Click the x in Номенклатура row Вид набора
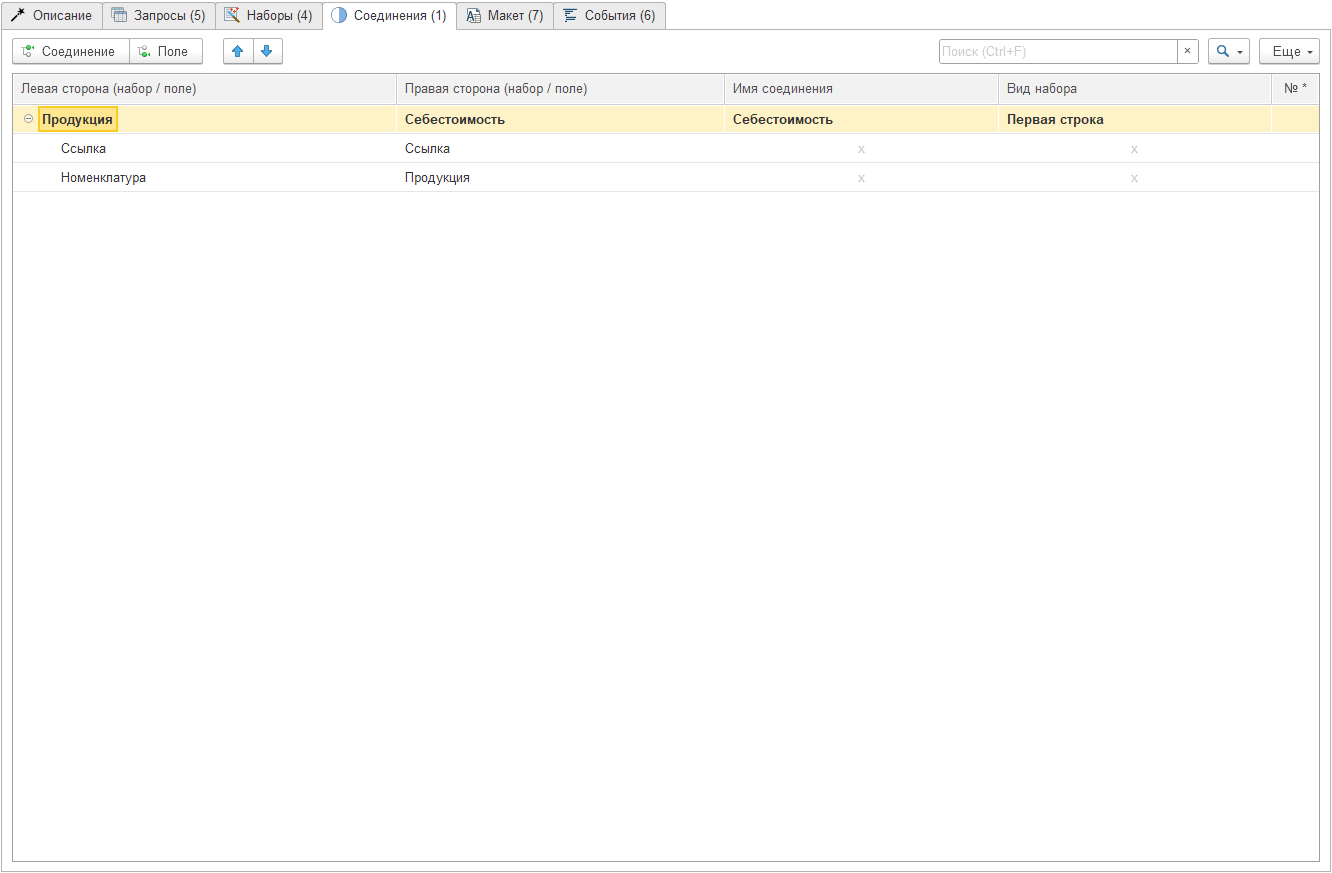The height and width of the screenshot is (873, 1332). tap(1134, 178)
